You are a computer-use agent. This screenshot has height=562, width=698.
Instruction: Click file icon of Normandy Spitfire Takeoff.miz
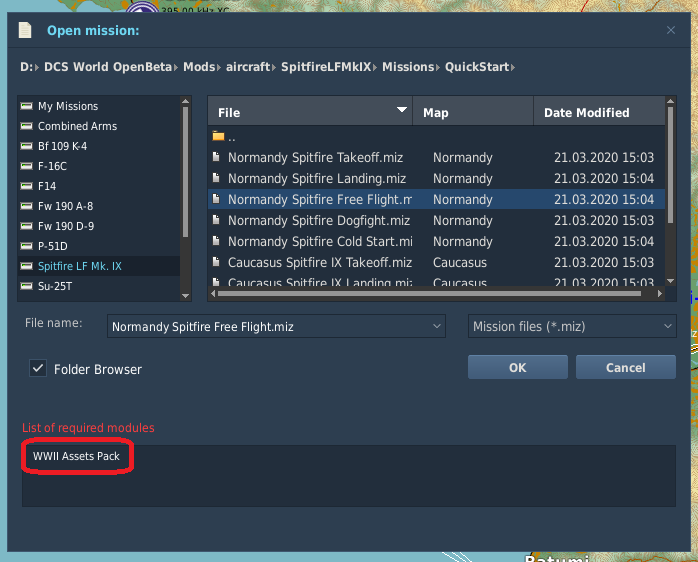(216, 157)
